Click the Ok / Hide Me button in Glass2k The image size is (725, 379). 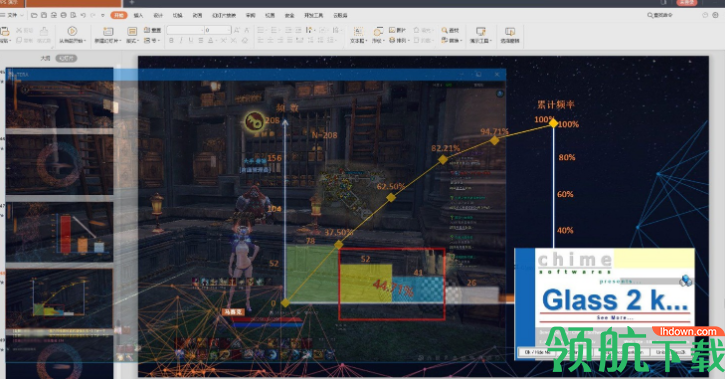(536, 352)
